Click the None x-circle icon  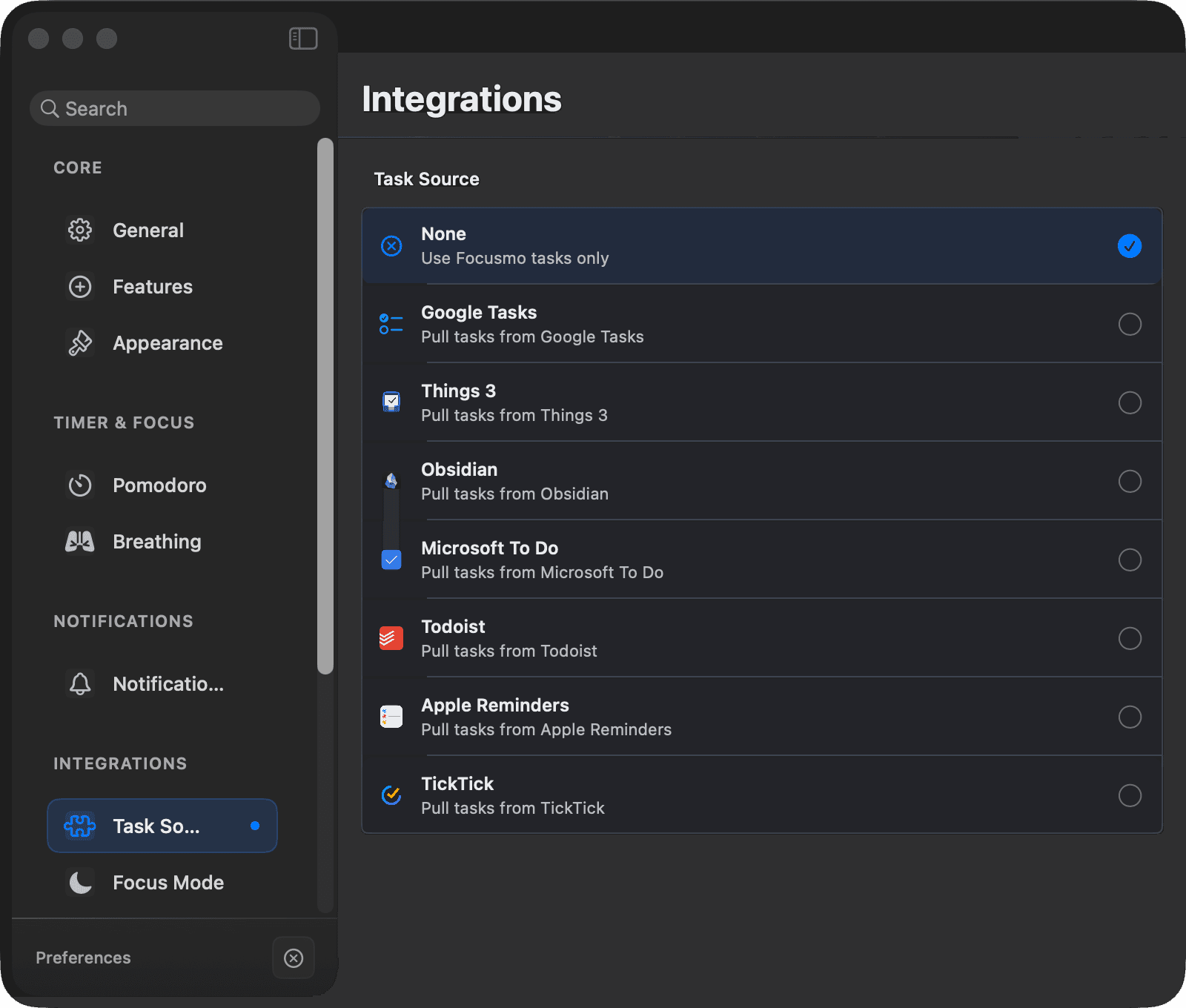(x=391, y=246)
